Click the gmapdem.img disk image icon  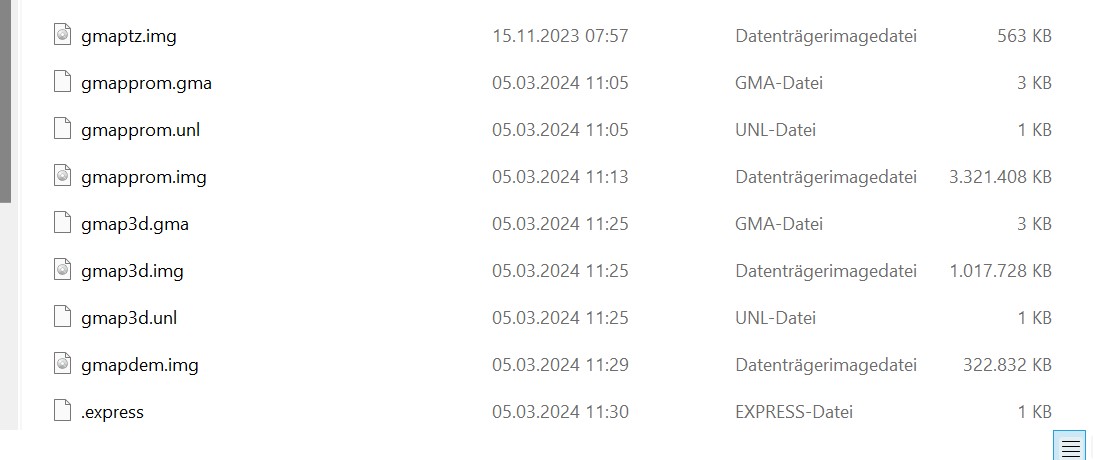[x=63, y=365]
